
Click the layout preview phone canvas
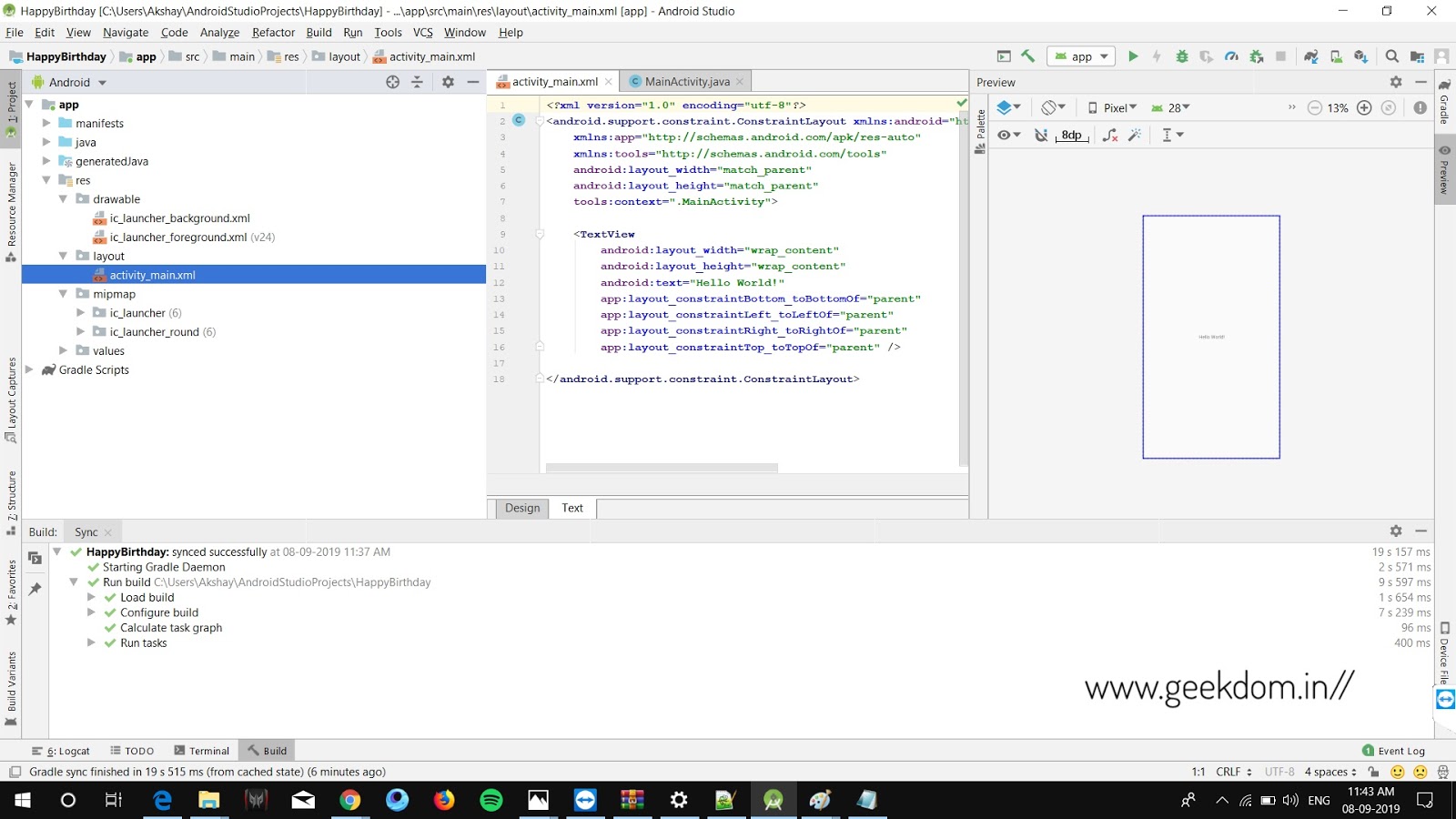tap(1211, 337)
